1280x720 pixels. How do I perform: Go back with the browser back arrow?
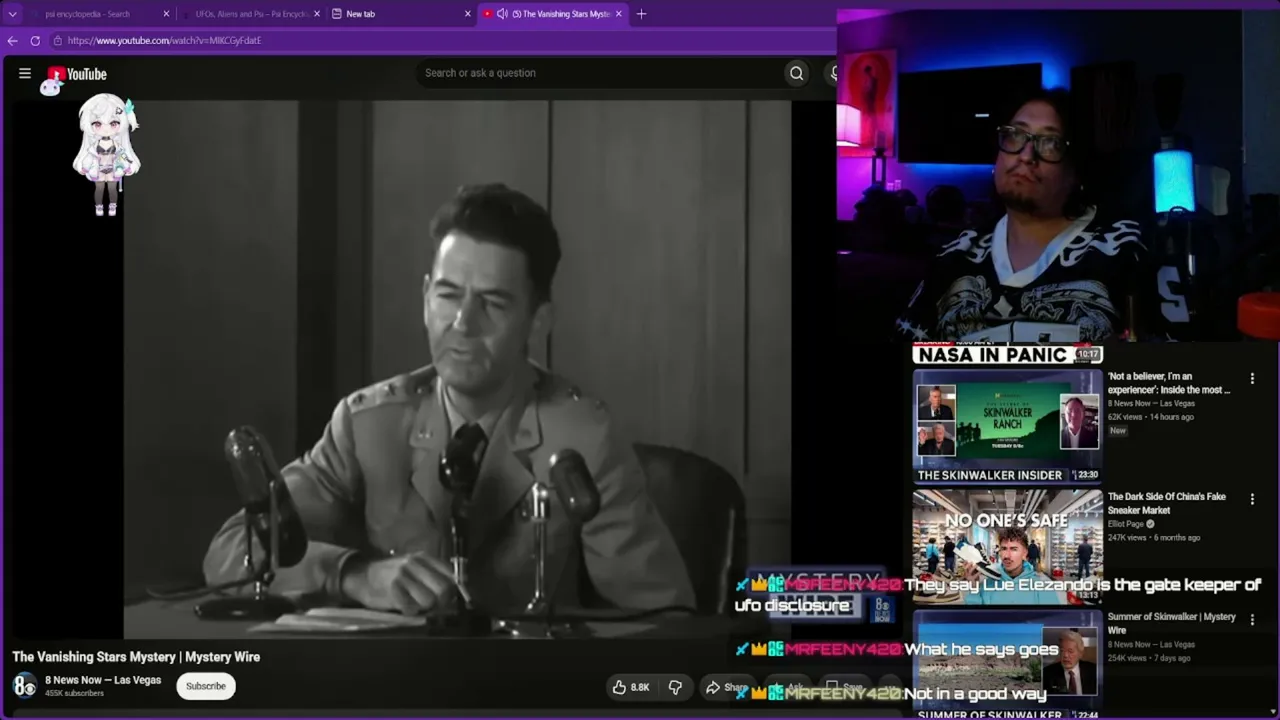point(12,41)
